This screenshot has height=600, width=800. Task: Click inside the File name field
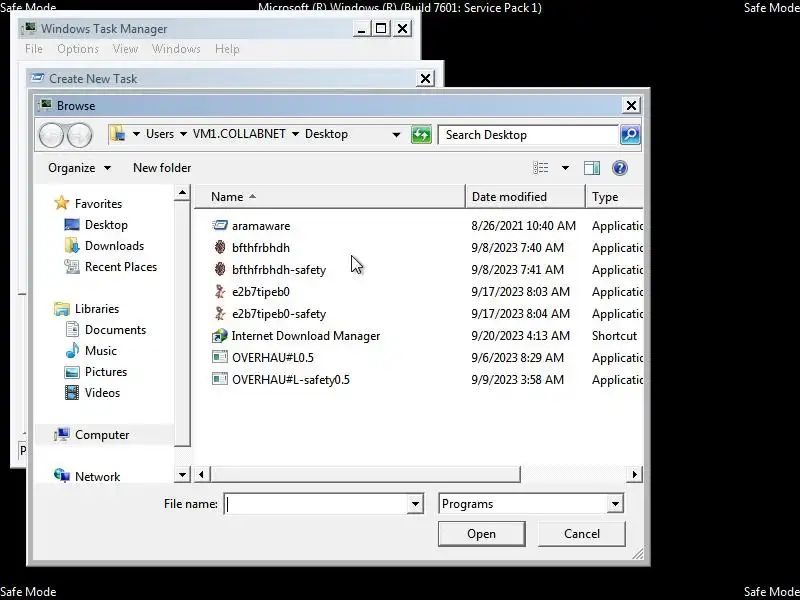coord(316,504)
